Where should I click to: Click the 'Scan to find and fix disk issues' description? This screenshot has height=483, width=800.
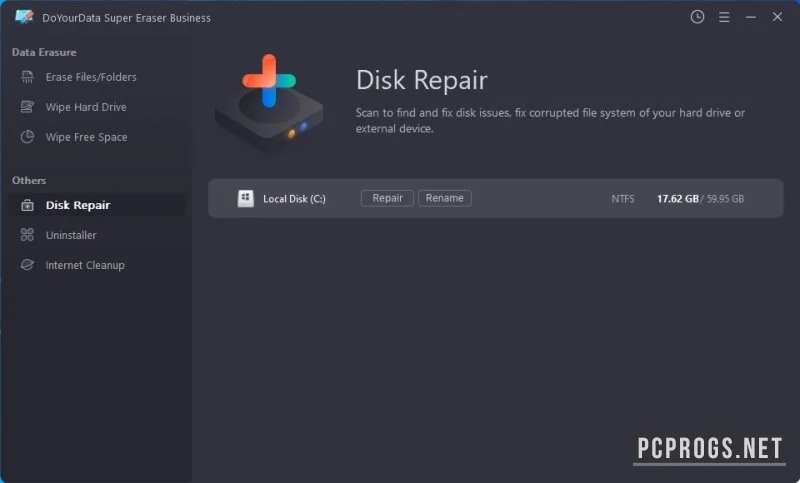[550, 120]
